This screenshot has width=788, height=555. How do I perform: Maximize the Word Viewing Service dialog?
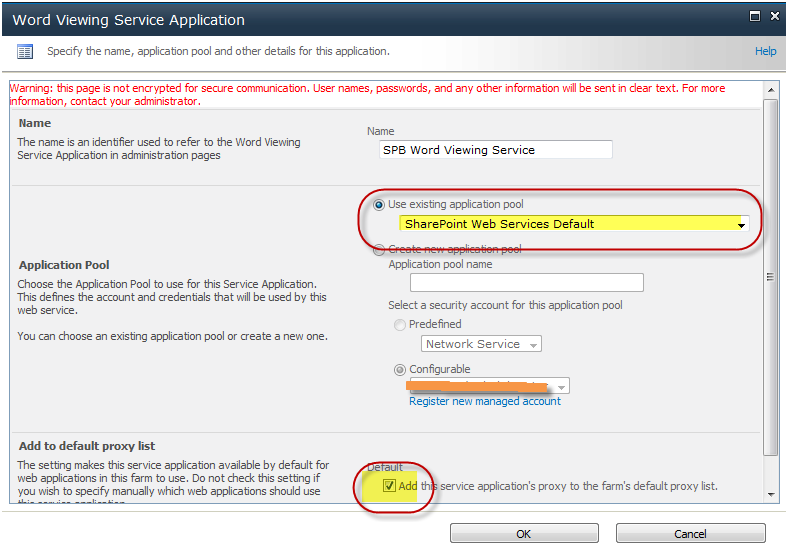point(755,16)
